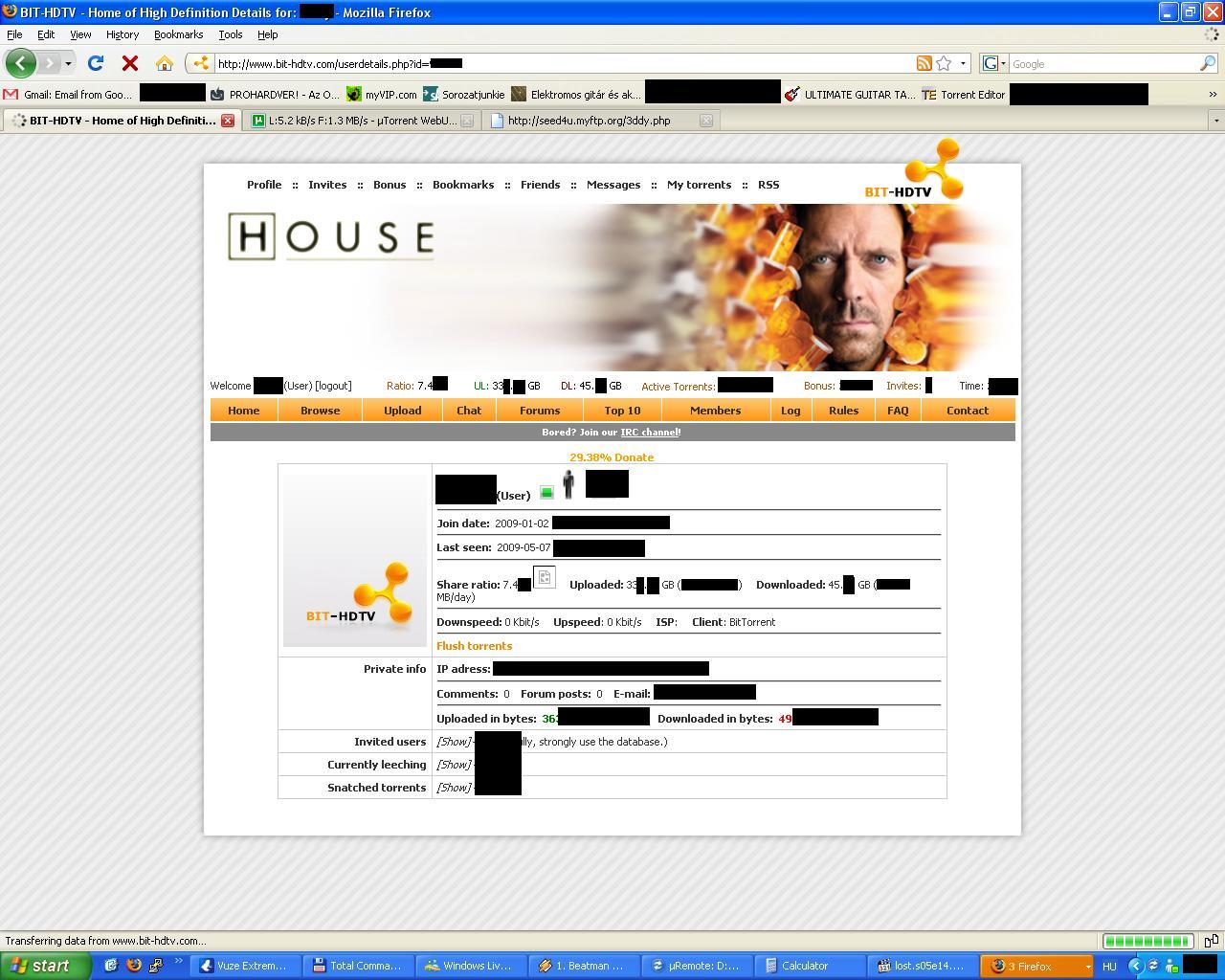This screenshot has height=980, width=1225.
Task: Open the History menu
Action: [x=122, y=34]
